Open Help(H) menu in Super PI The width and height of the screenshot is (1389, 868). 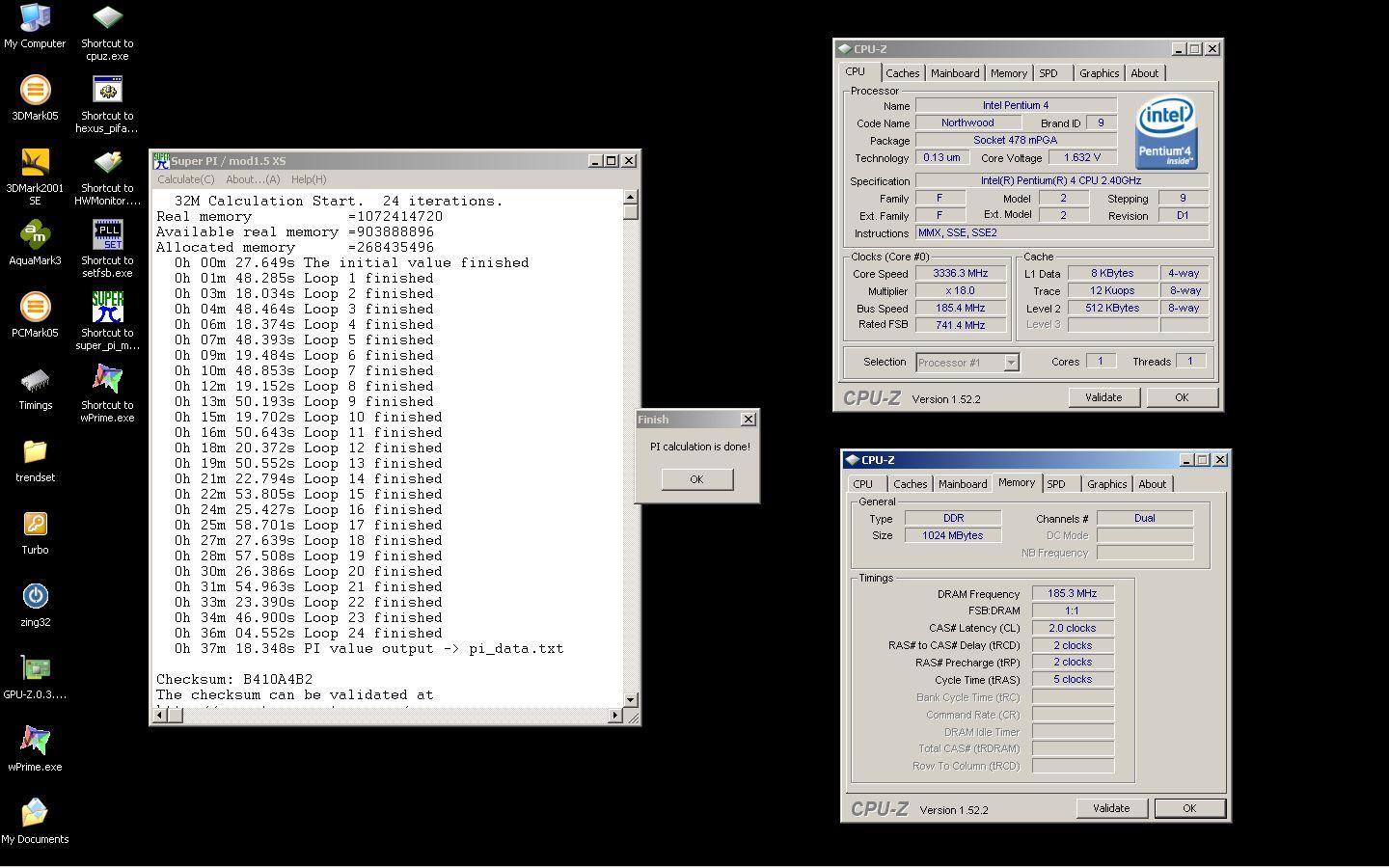309,179
